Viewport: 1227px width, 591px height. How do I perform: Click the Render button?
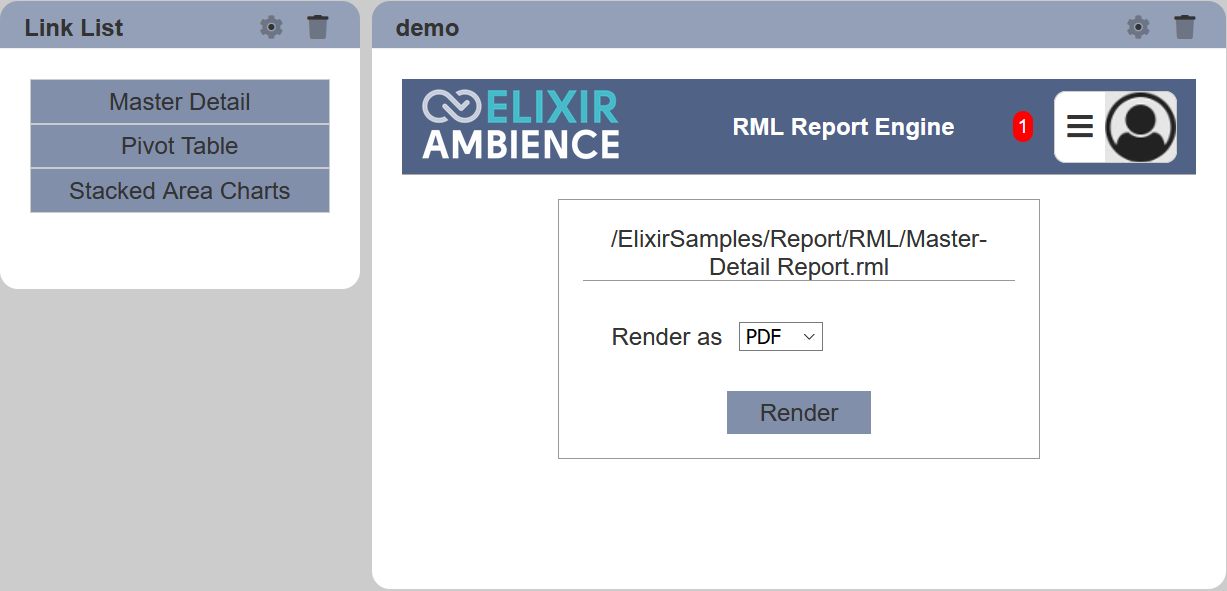799,413
